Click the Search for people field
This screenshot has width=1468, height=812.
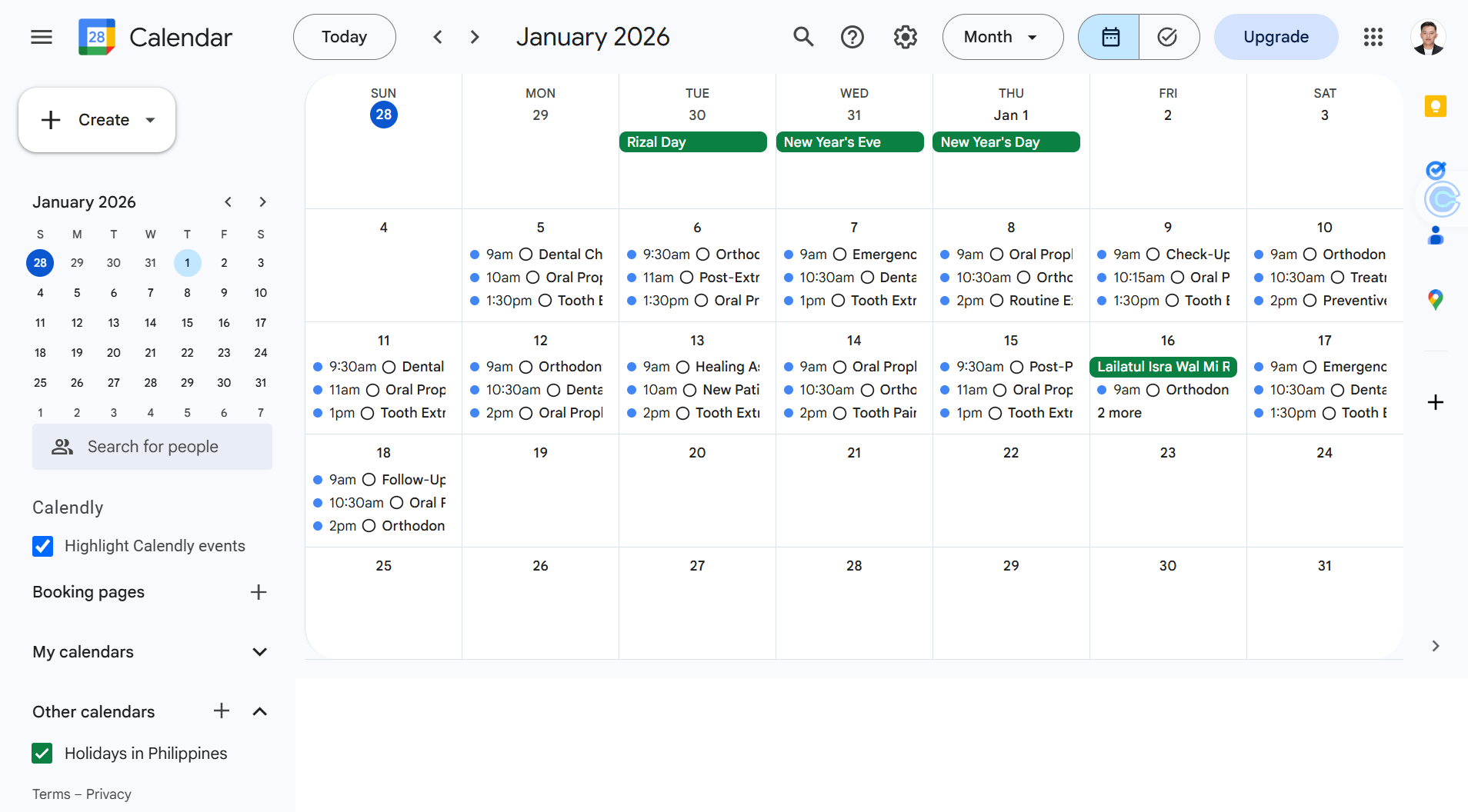click(x=152, y=447)
